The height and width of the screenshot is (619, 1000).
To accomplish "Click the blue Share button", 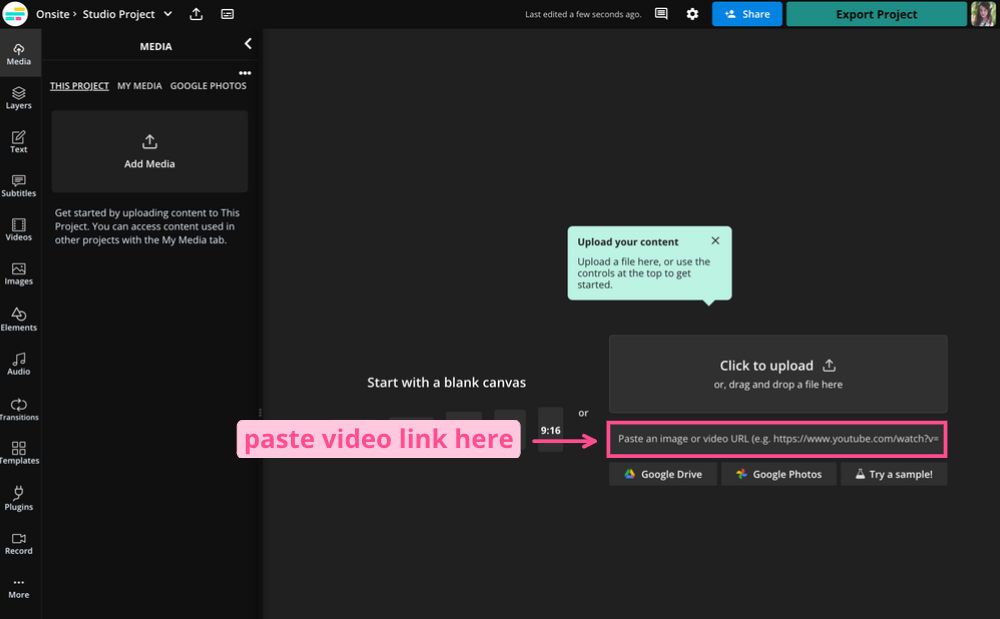I will pyautogui.click(x=747, y=14).
